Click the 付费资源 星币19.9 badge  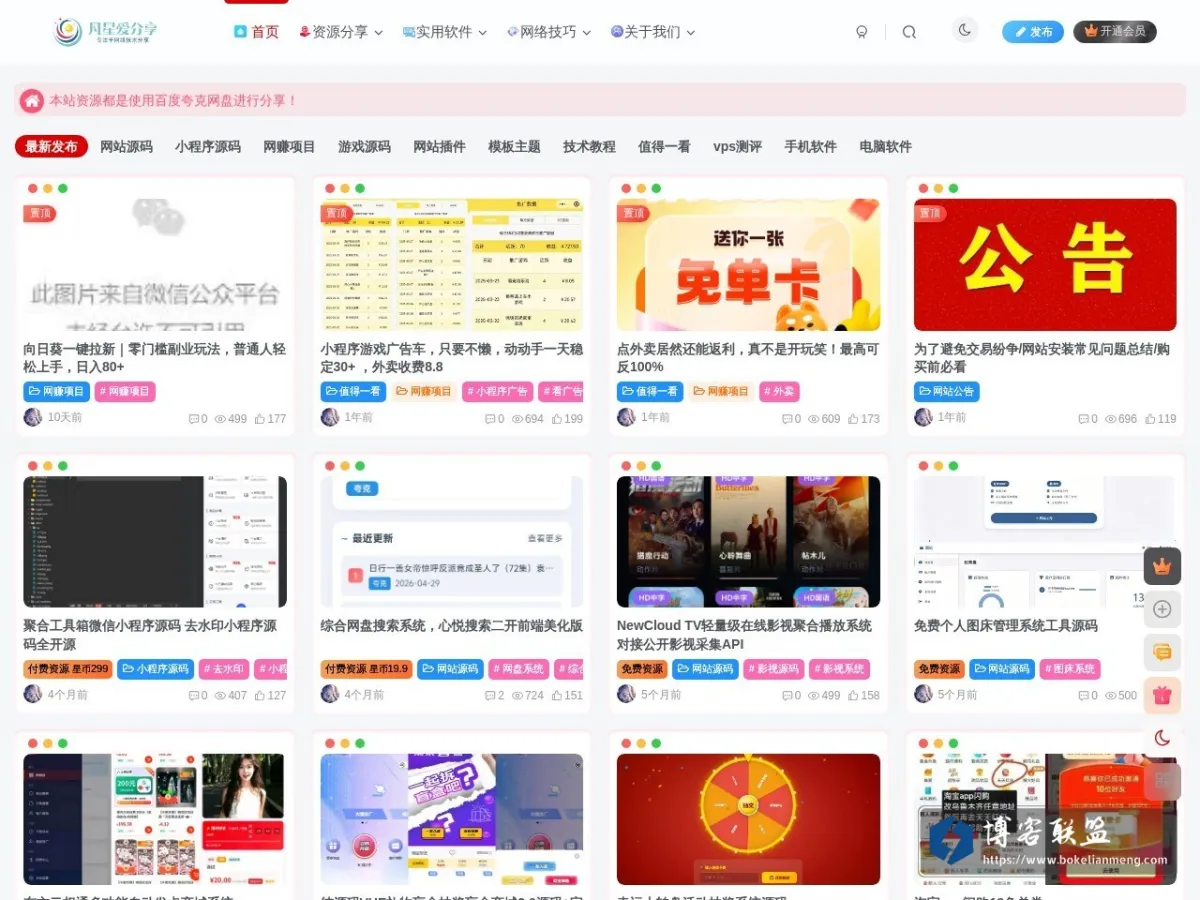366,669
